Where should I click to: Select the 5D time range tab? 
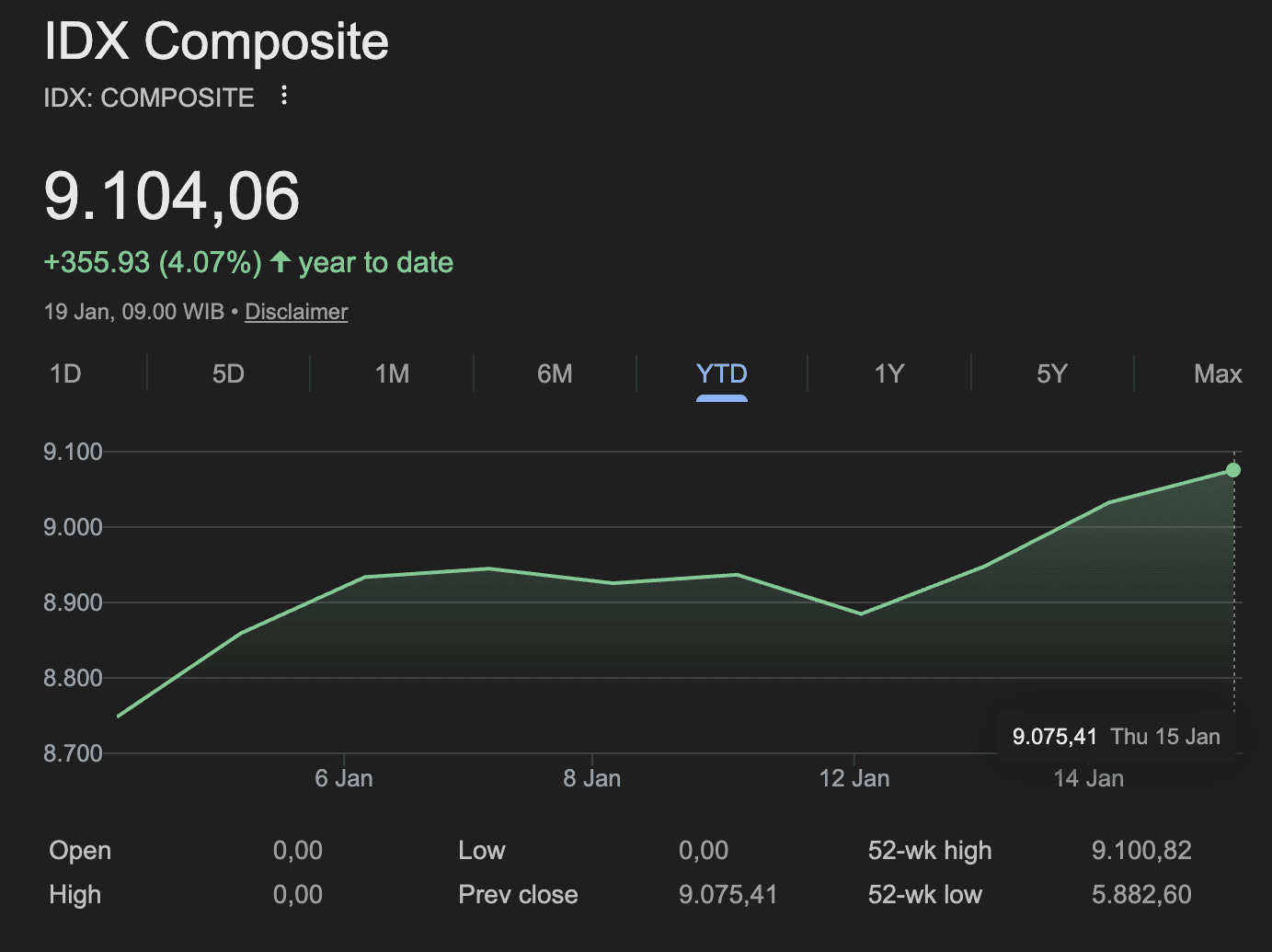pyautogui.click(x=228, y=374)
